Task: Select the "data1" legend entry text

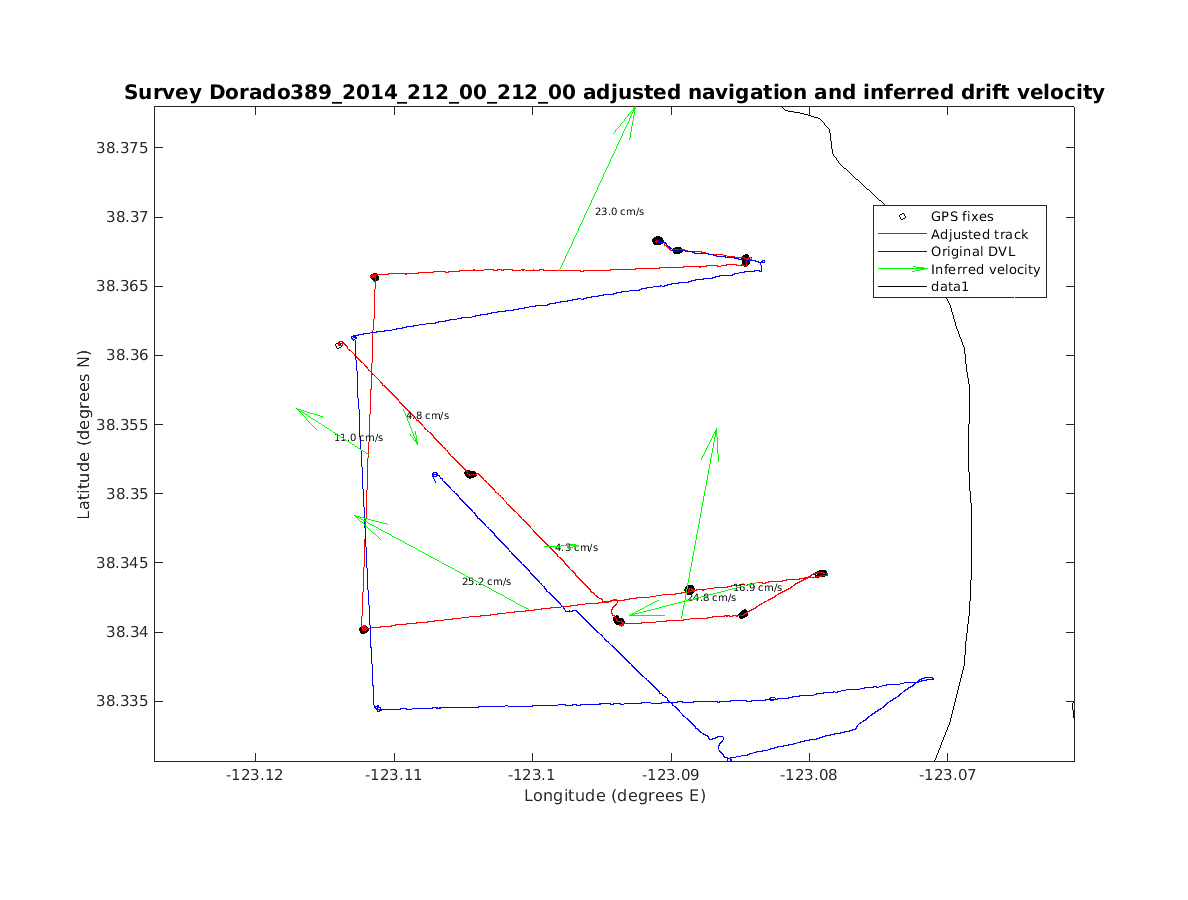Action: pyautogui.click(x=950, y=287)
